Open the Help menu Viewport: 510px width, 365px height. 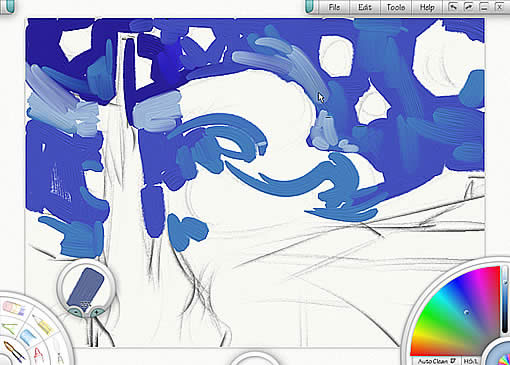pos(427,7)
